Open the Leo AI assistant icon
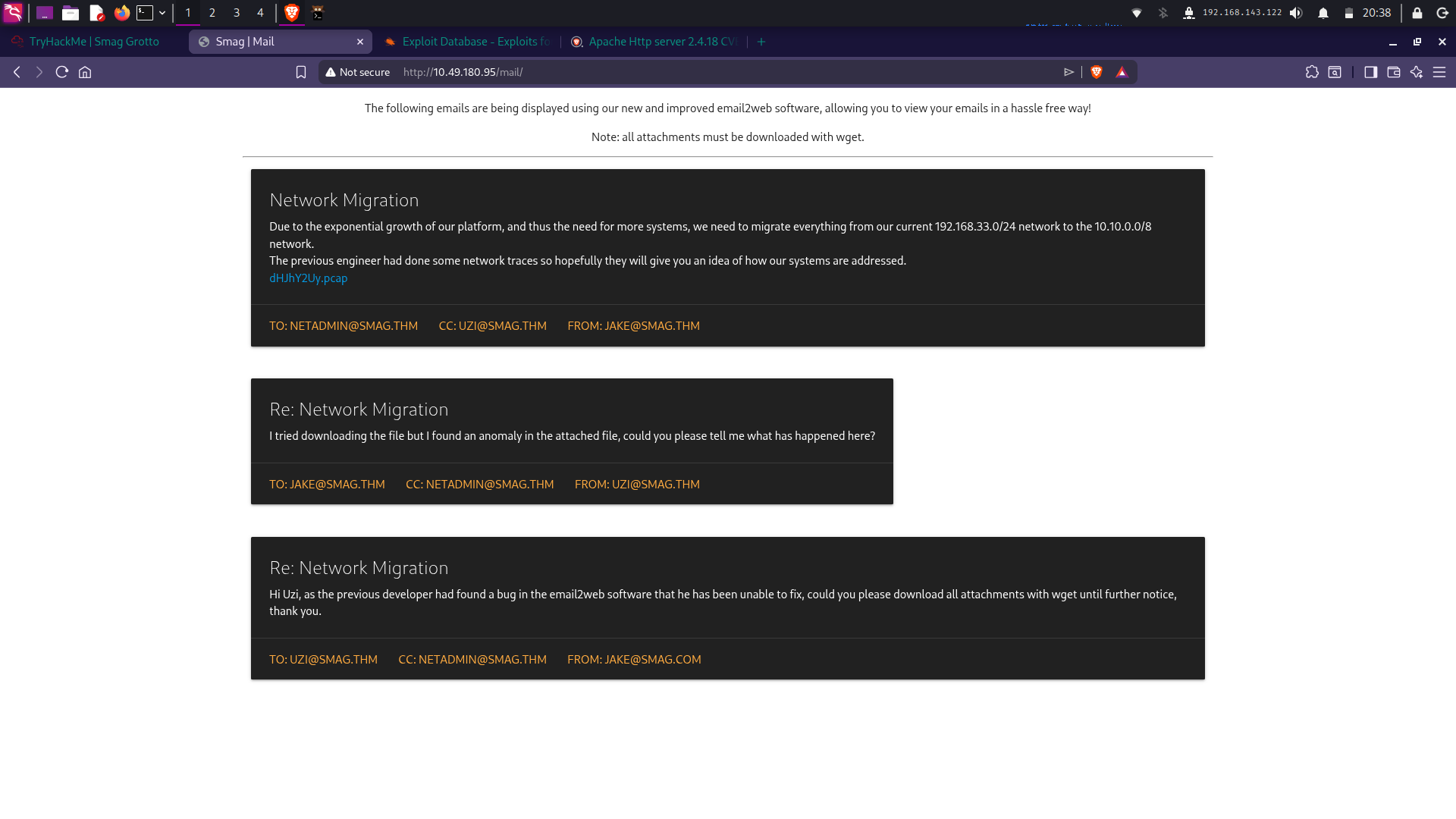Screen dimensions: 1456x819 click(1417, 72)
